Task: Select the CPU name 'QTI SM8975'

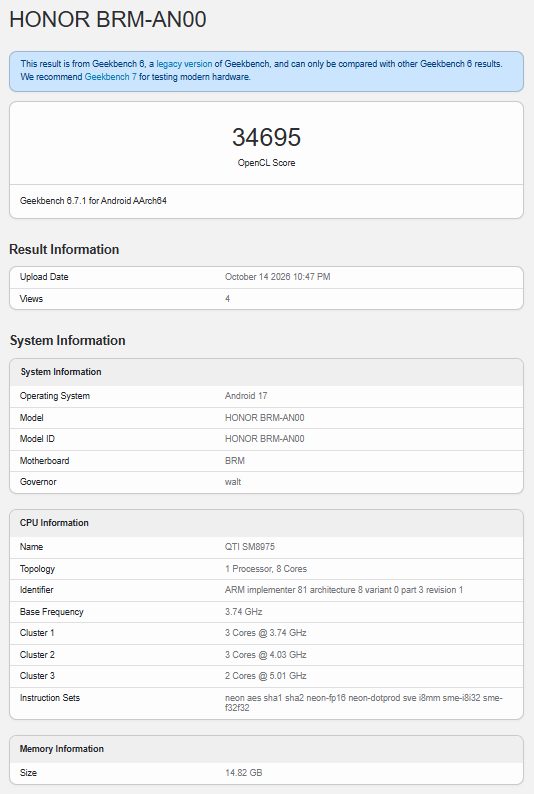Action: pyautogui.click(x=250, y=547)
